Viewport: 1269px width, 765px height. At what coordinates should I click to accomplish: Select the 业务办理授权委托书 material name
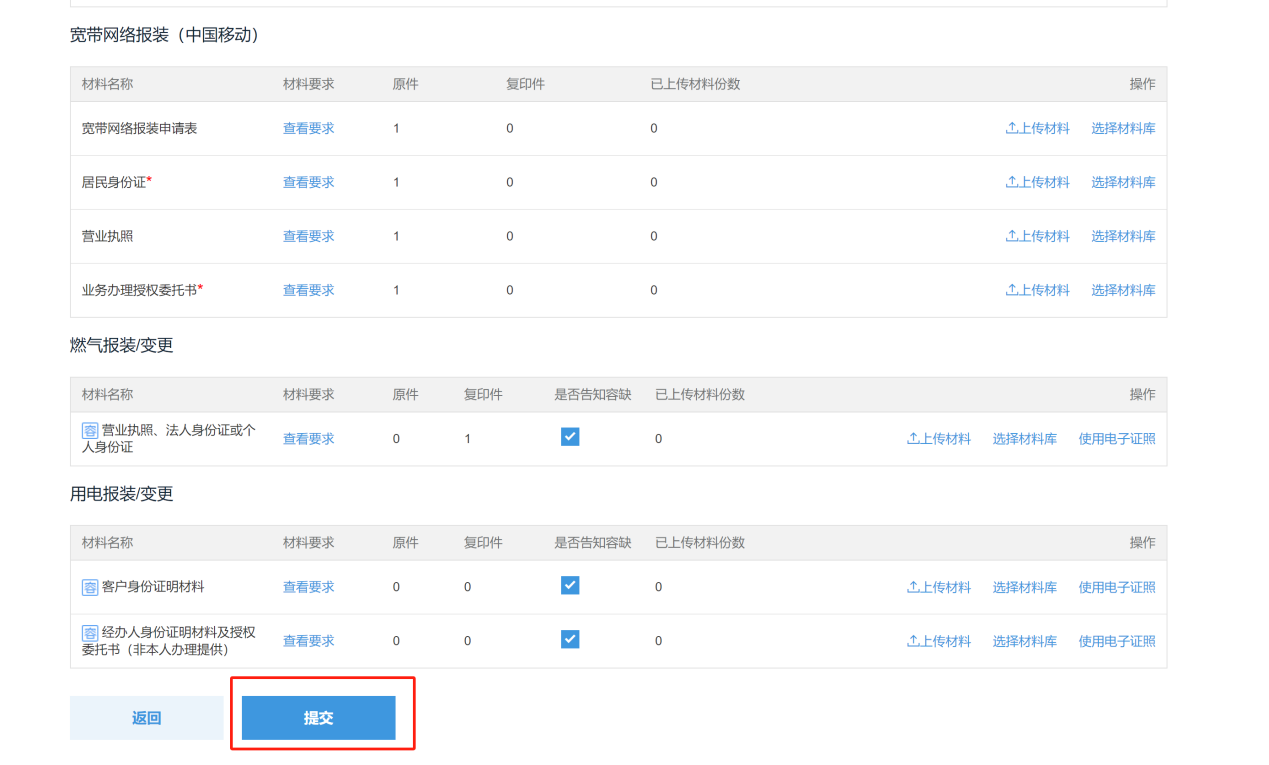pos(140,290)
